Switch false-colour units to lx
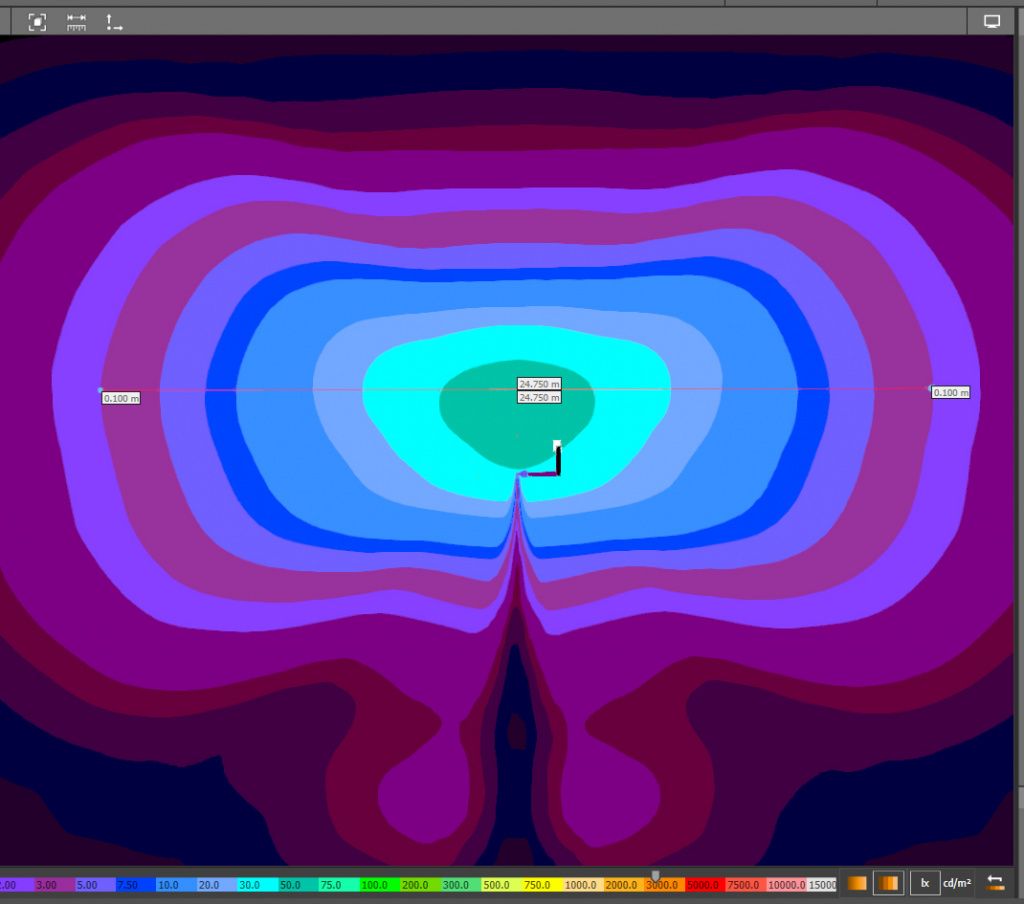Image resolution: width=1024 pixels, height=904 pixels. [x=925, y=884]
